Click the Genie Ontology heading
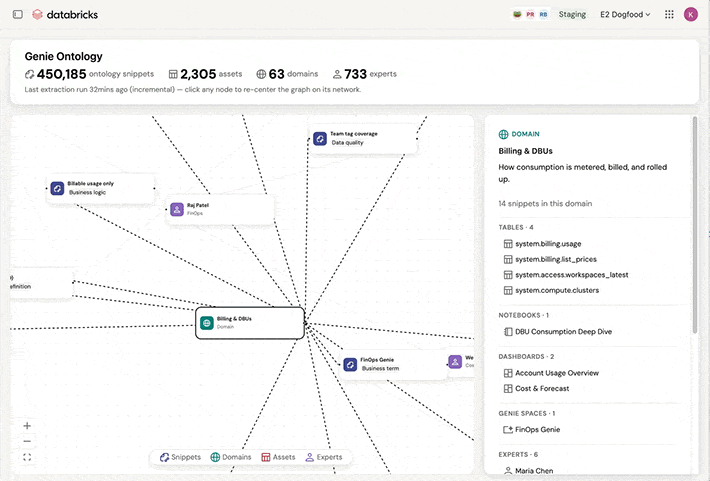Viewport: 710px width, 481px height. (63, 56)
